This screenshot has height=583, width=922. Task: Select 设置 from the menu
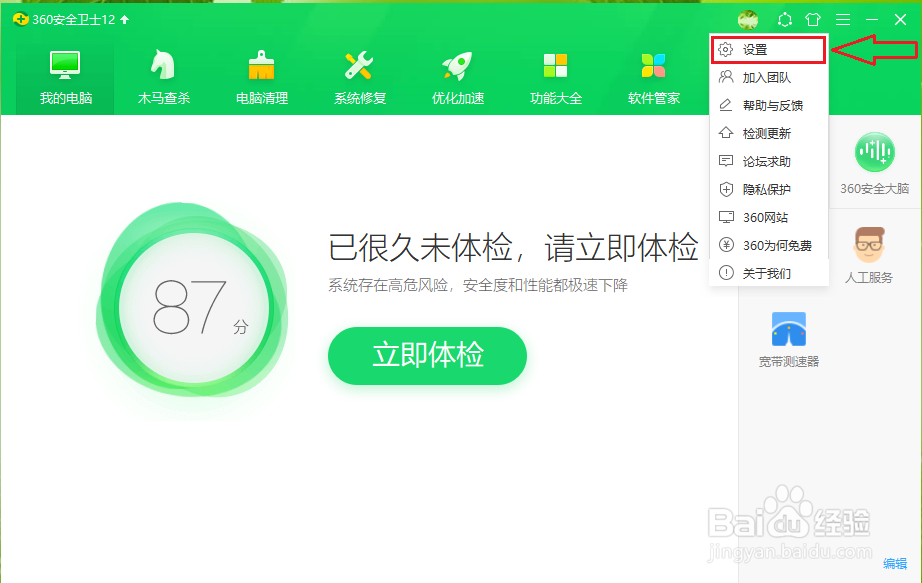click(x=769, y=49)
